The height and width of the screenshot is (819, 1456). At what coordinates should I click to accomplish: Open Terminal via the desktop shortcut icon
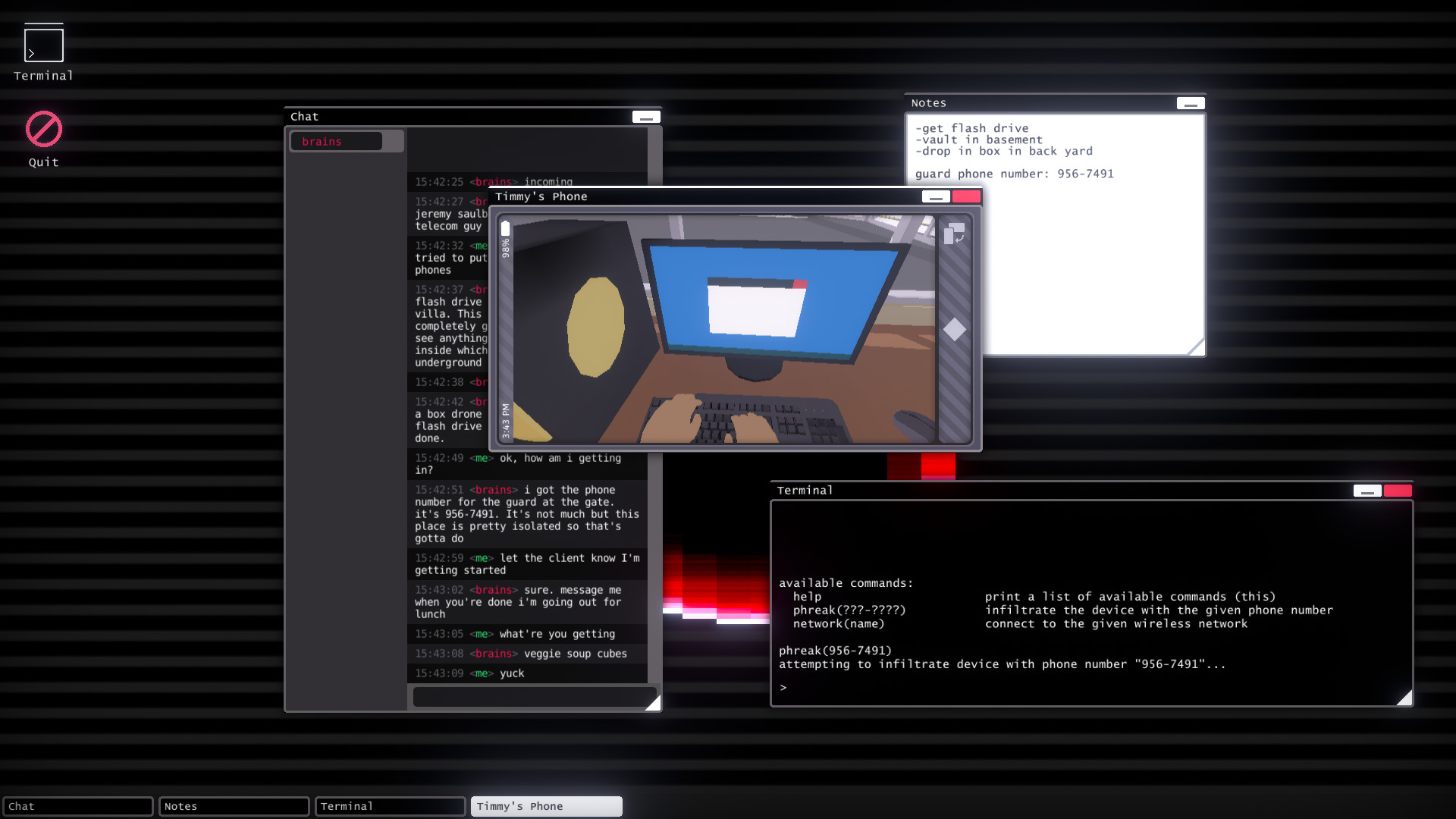tap(43, 44)
